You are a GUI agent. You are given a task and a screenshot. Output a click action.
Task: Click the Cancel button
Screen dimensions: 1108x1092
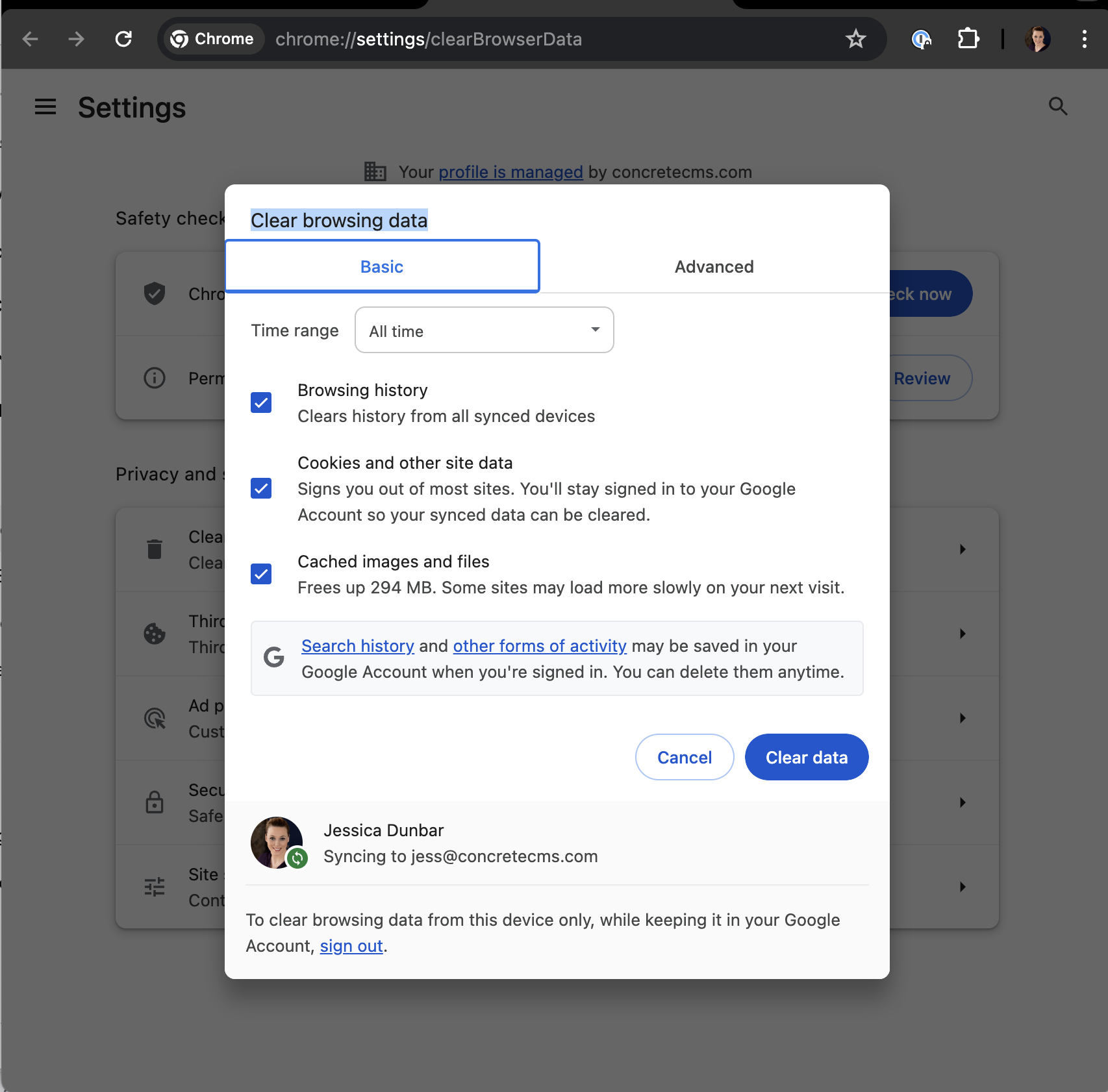pyautogui.click(x=685, y=757)
